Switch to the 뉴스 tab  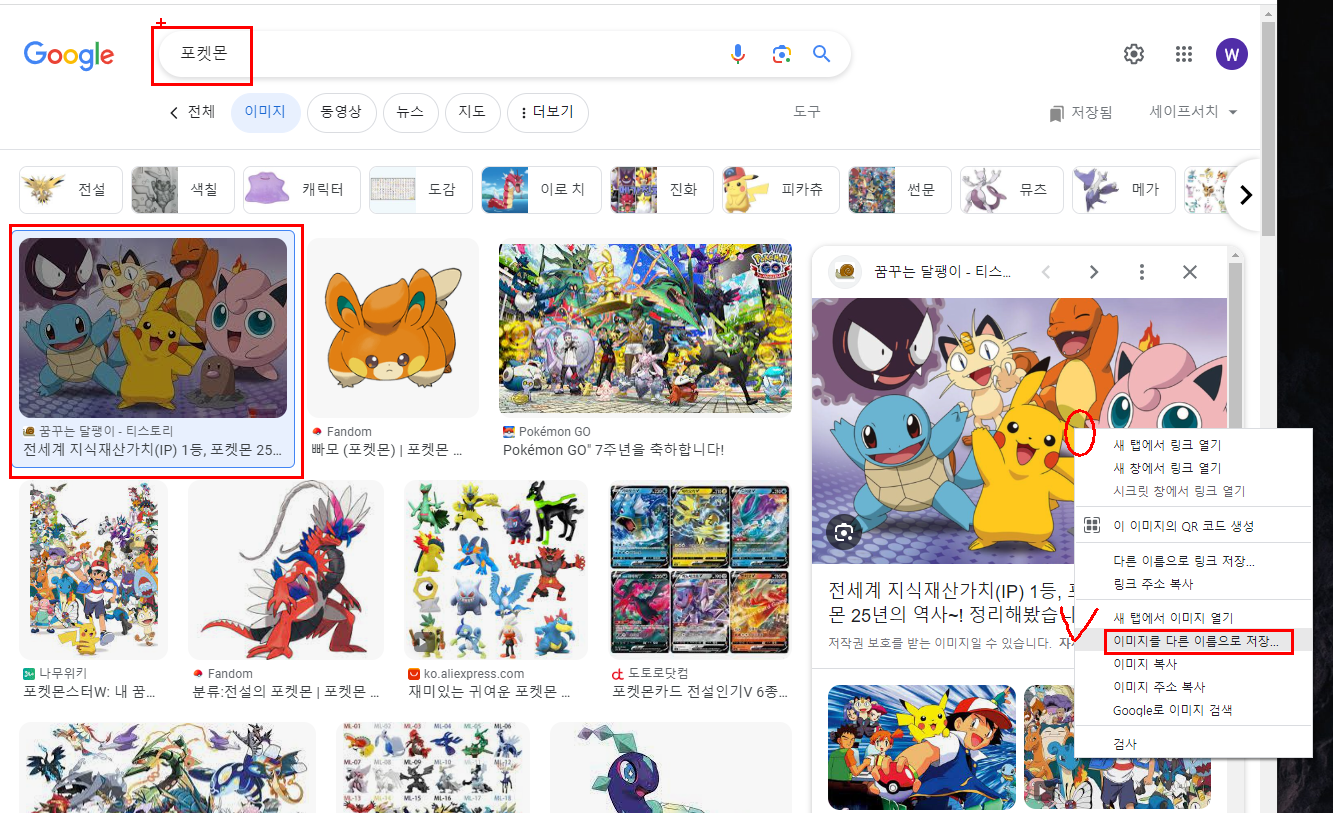[410, 113]
